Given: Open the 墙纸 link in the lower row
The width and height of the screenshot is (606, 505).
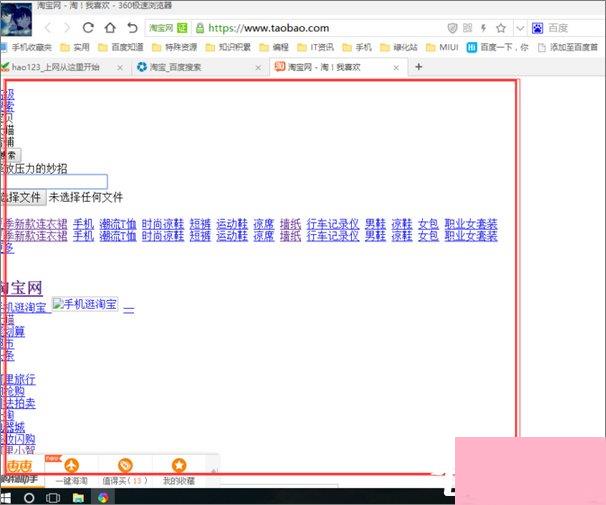Looking at the screenshot, I should (x=290, y=236).
